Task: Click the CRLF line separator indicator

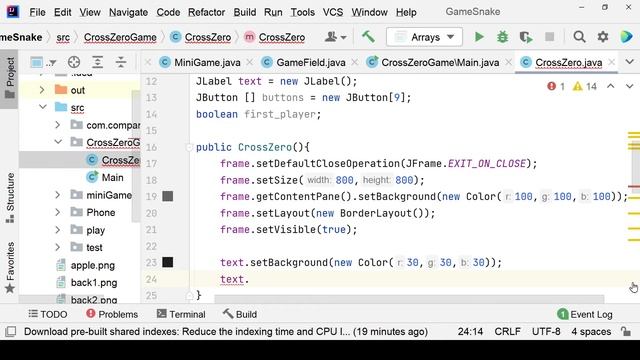Action: [507, 331]
